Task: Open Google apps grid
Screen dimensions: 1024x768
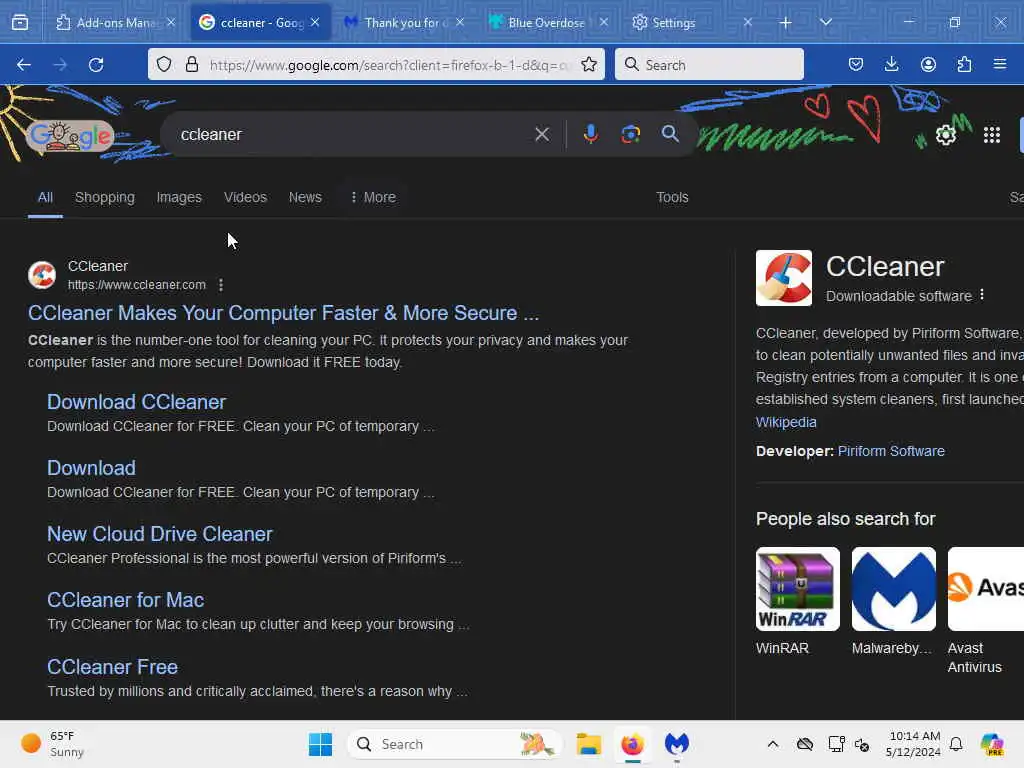Action: click(992, 135)
